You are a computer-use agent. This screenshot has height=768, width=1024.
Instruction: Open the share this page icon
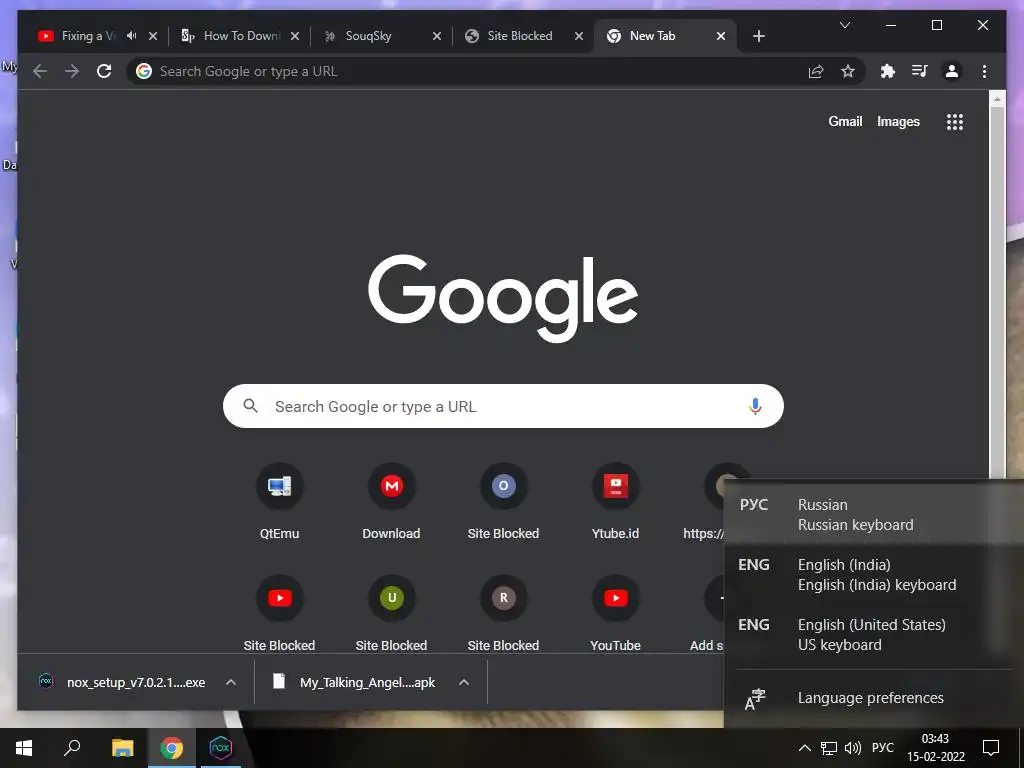816,71
